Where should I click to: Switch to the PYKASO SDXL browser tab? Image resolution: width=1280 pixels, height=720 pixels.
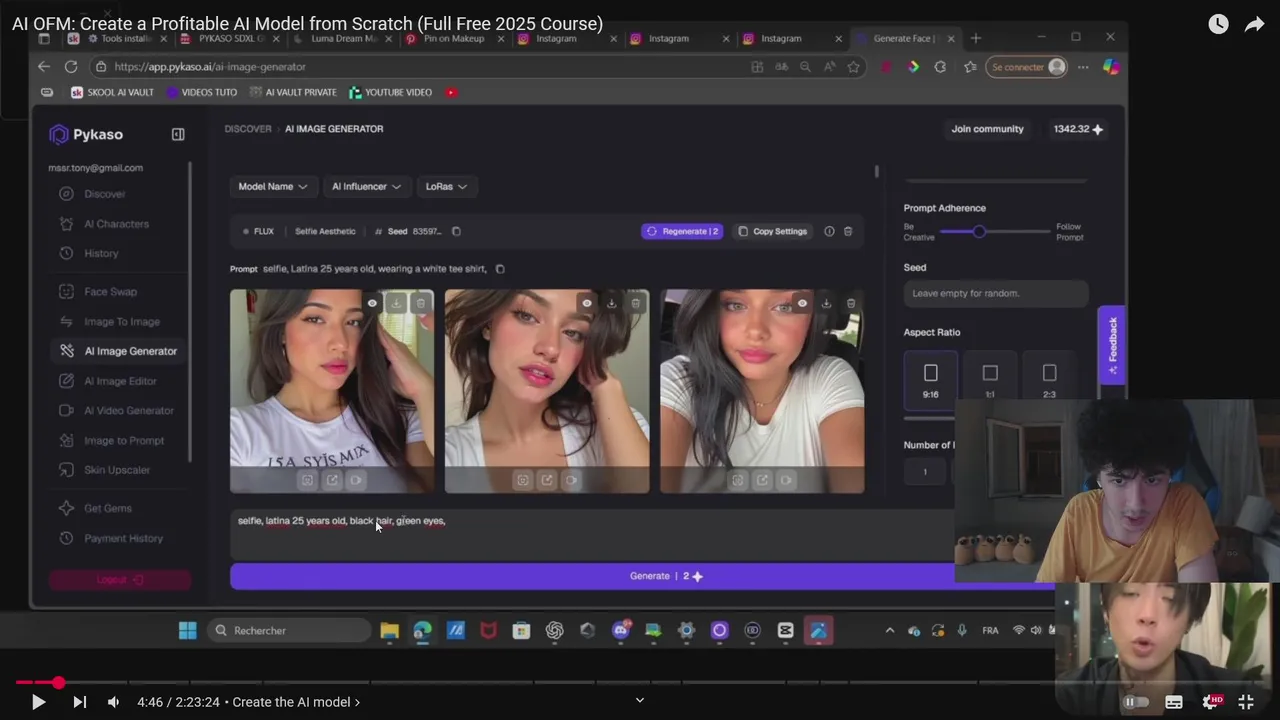coord(230,39)
